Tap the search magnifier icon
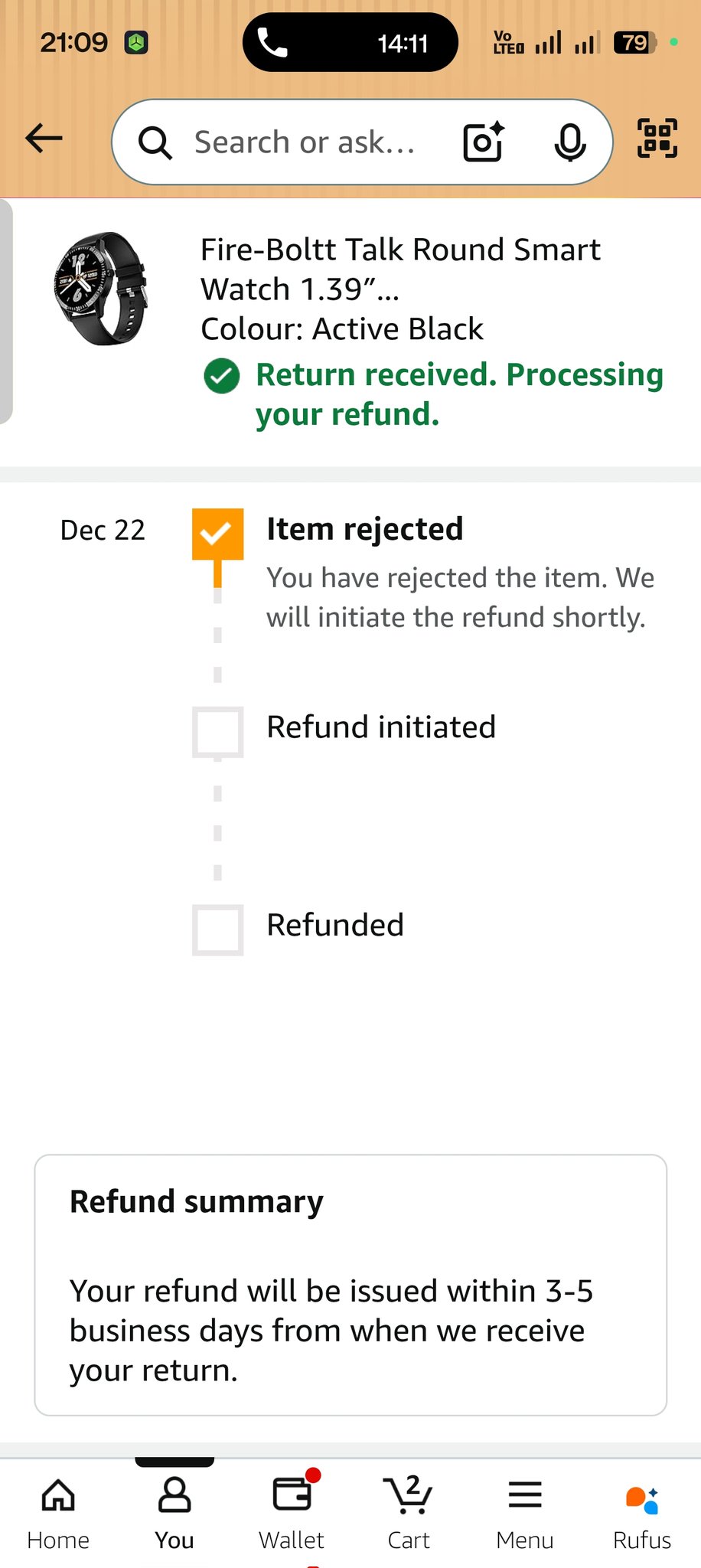701x1568 pixels. coord(155,142)
